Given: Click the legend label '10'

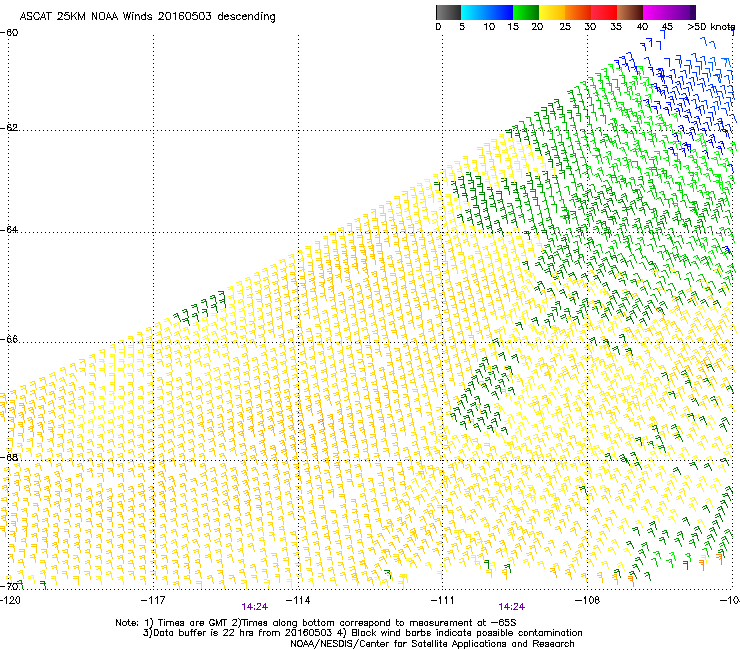Looking at the screenshot, I should (x=489, y=27).
